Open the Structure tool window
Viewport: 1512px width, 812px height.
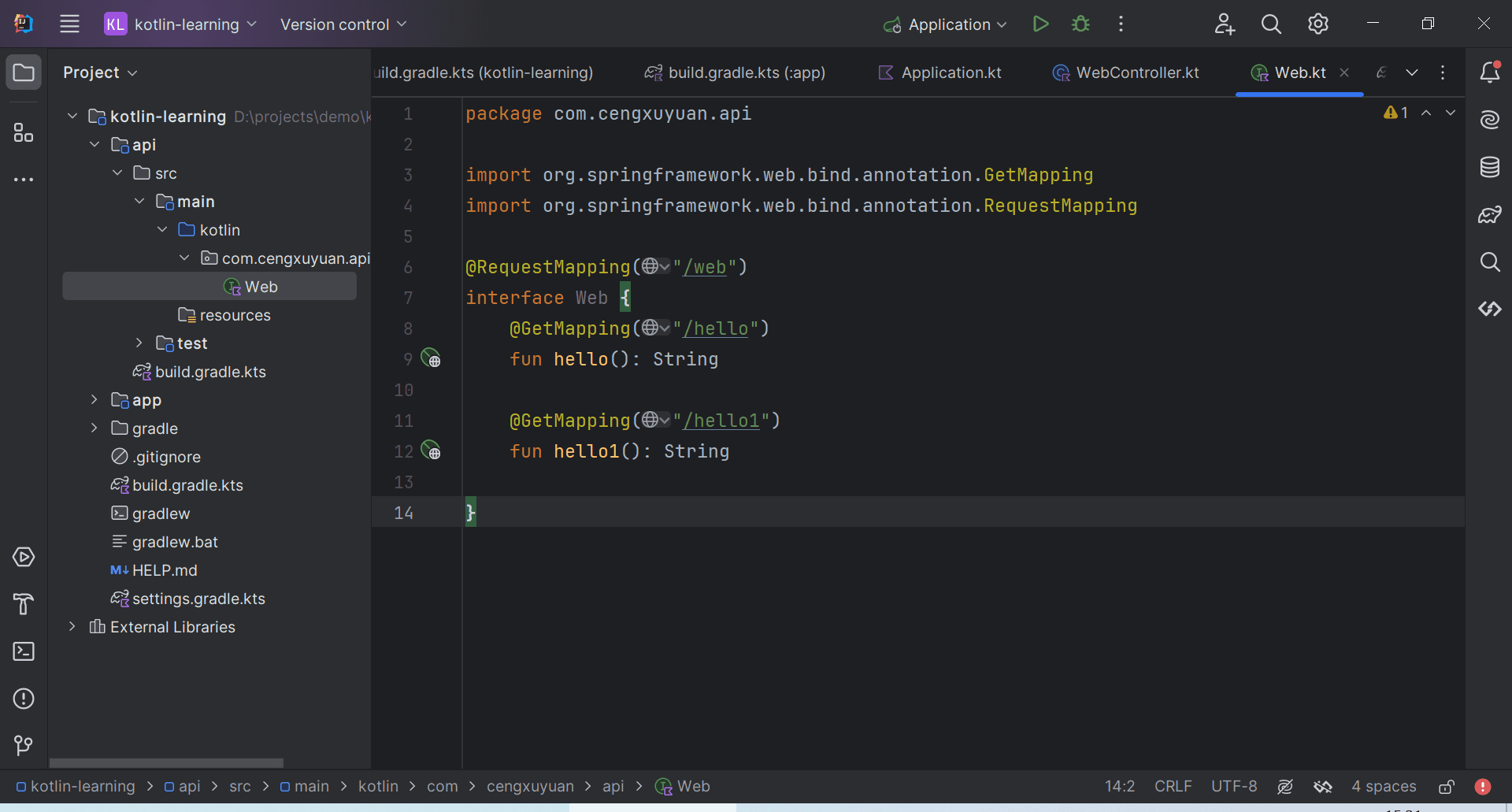click(24, 132)
